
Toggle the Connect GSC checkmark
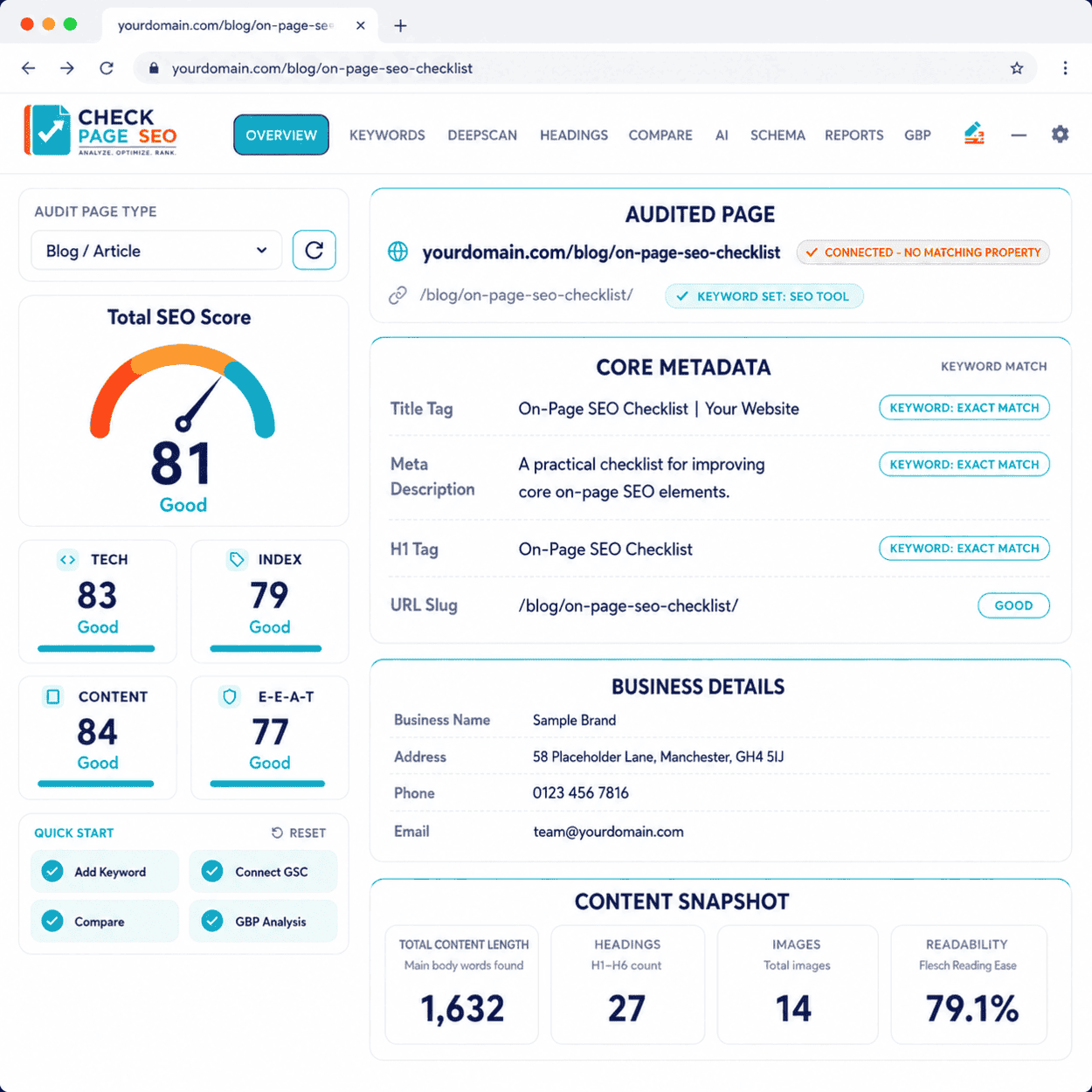tap(212, 871)
